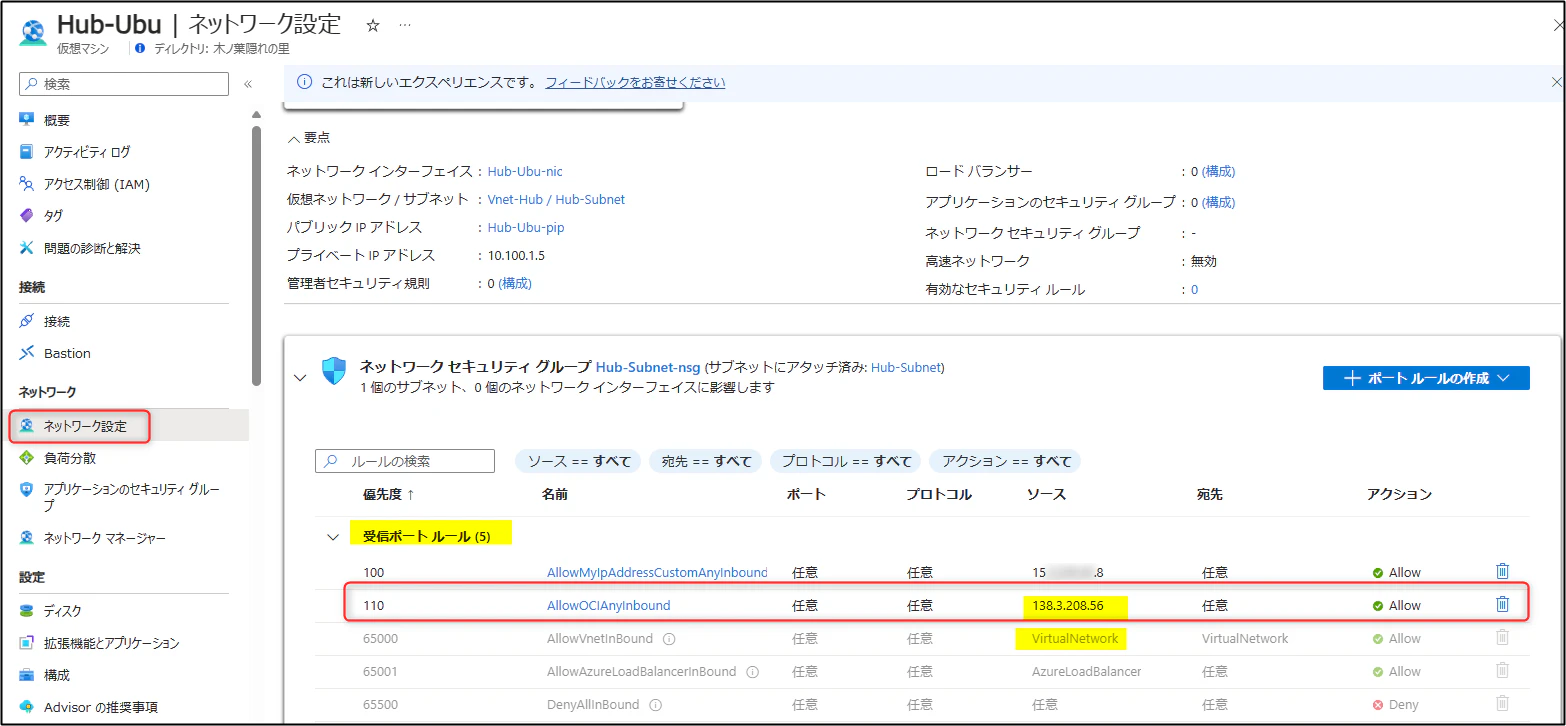This screenshot has height=726, width=1566.
Task: Click (構成) next to 管理者セキュリティ規則
Action: tap(515, 283)
